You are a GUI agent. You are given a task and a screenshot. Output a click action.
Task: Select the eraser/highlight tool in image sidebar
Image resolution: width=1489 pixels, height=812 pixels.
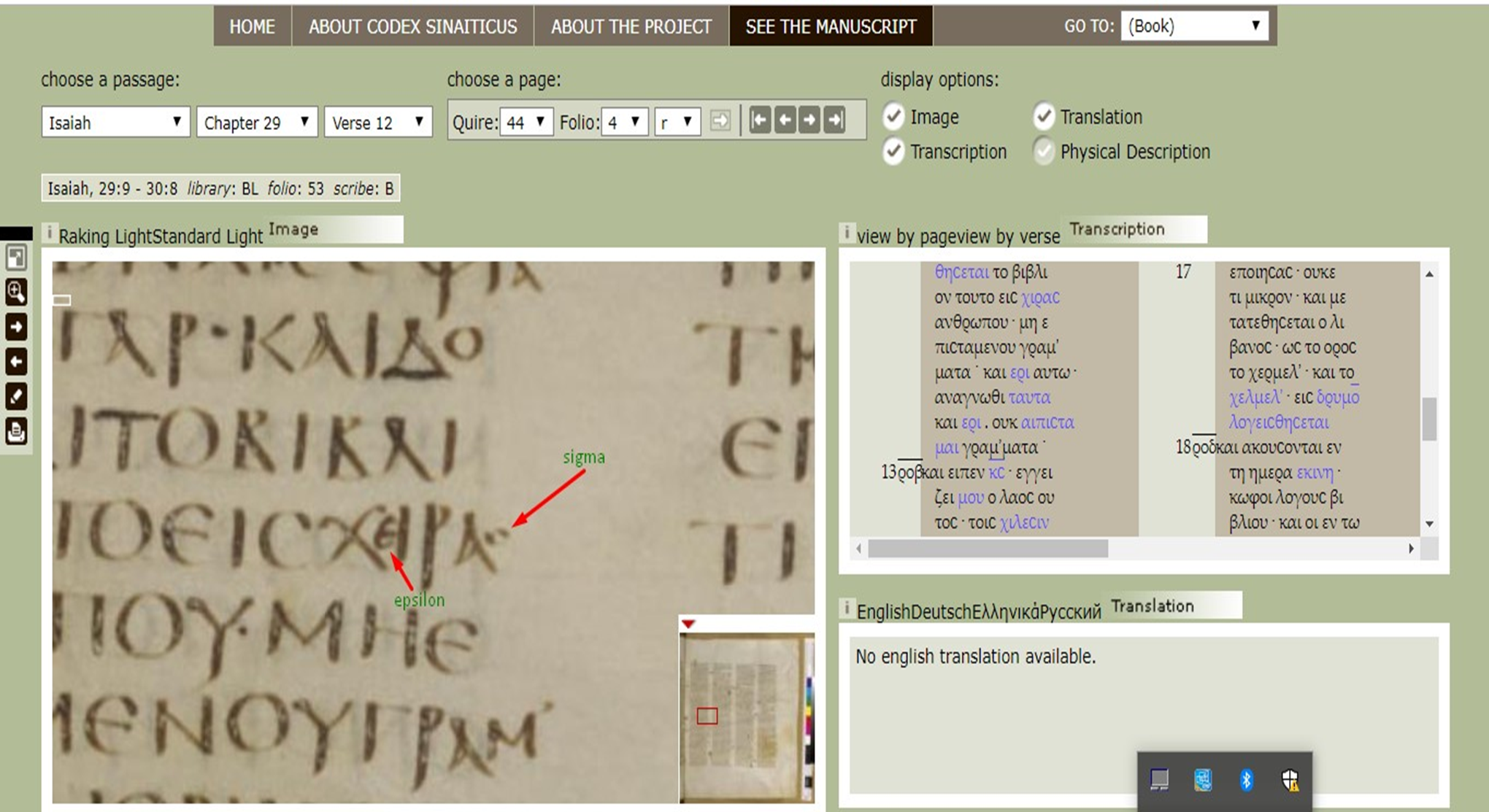[x=16, y=396]
